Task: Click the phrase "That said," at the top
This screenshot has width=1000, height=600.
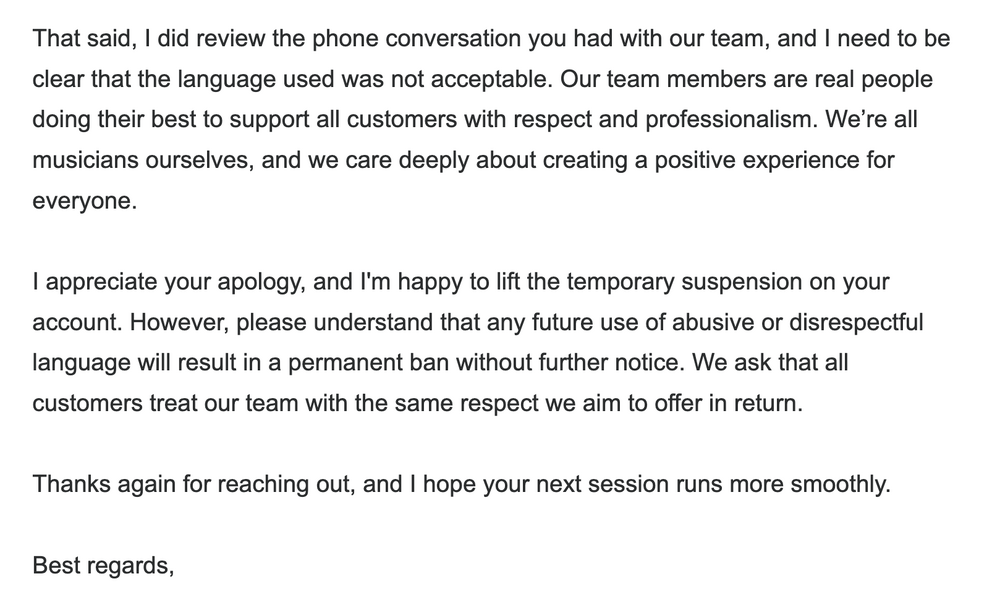Action: pyautogui.click(x=85, y=39)
